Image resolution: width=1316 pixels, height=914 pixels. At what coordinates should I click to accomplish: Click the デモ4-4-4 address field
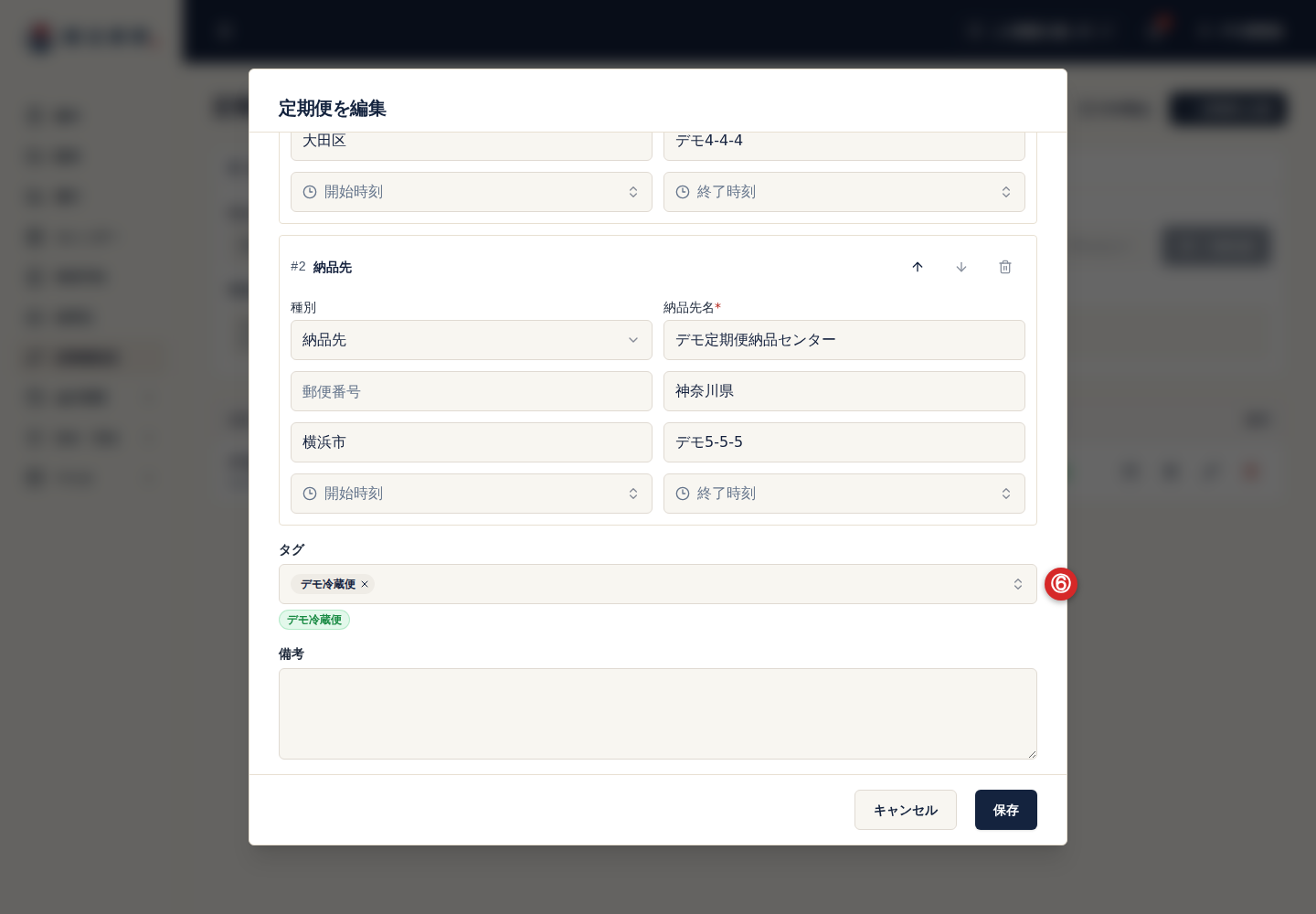pyautogui.click(x=844, y=145)
